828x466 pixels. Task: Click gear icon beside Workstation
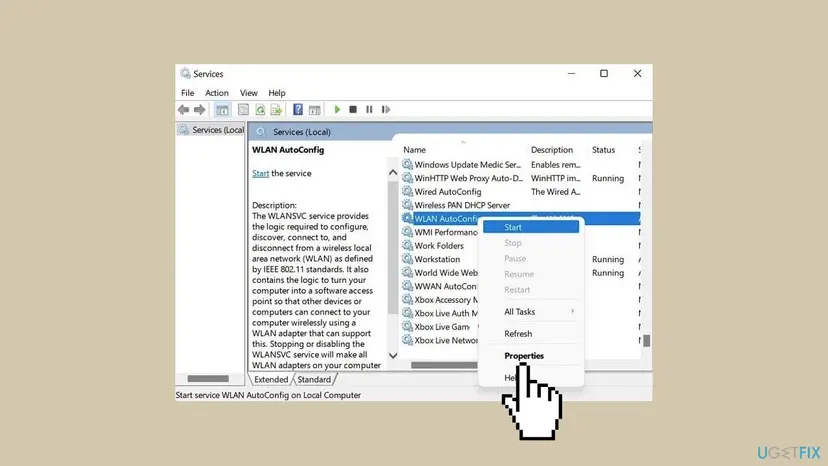tap(407, 259)
